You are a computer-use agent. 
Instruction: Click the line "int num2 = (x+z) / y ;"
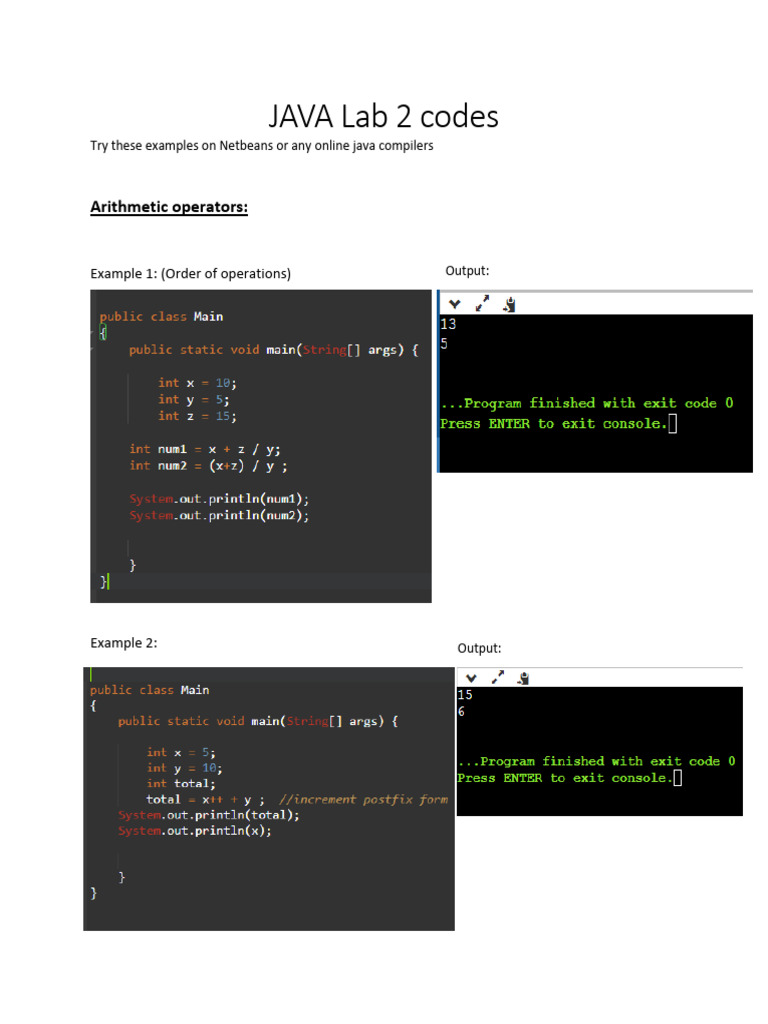pos(208,466)
